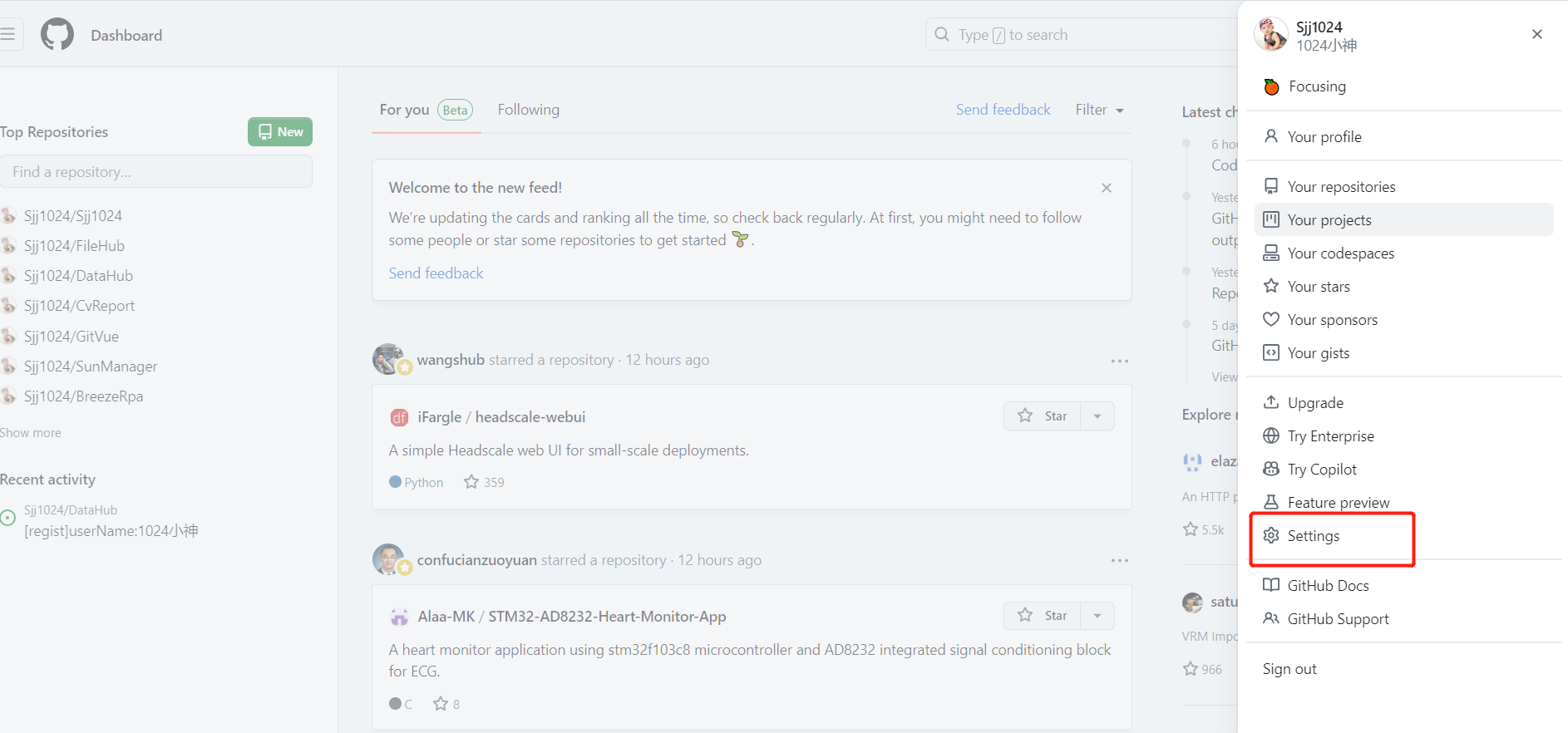Open Your codespaces menu item
The width and height of the screenshot is (1568, 733).
1403,253
